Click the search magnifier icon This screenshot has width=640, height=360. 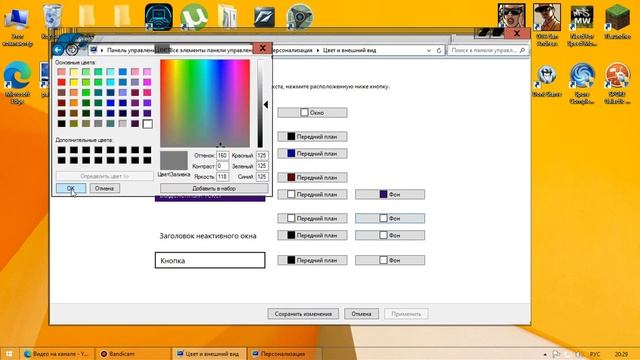[x=522, y=50]
